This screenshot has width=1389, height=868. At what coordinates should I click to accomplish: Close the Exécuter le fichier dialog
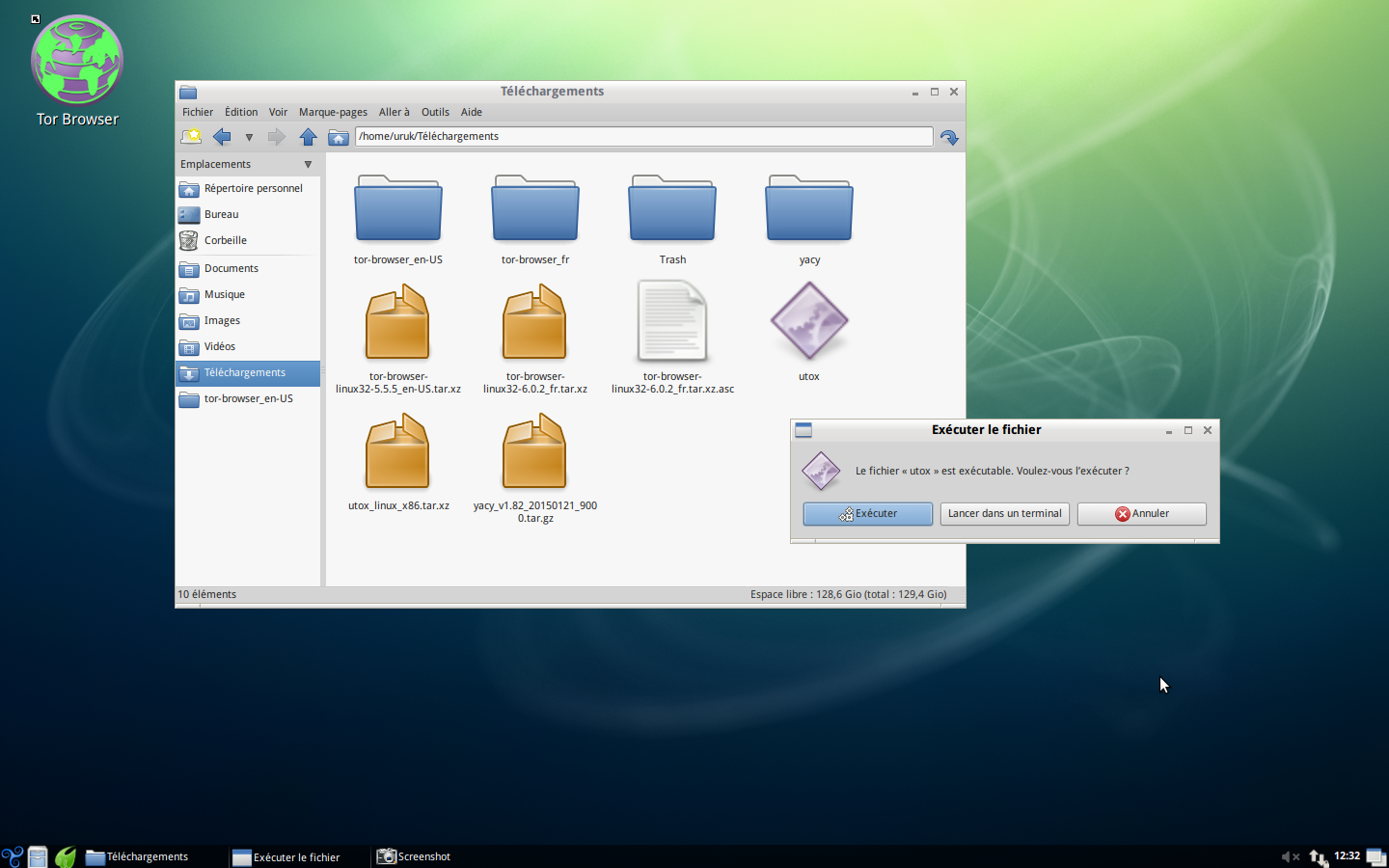click(x=1208, y=430)
